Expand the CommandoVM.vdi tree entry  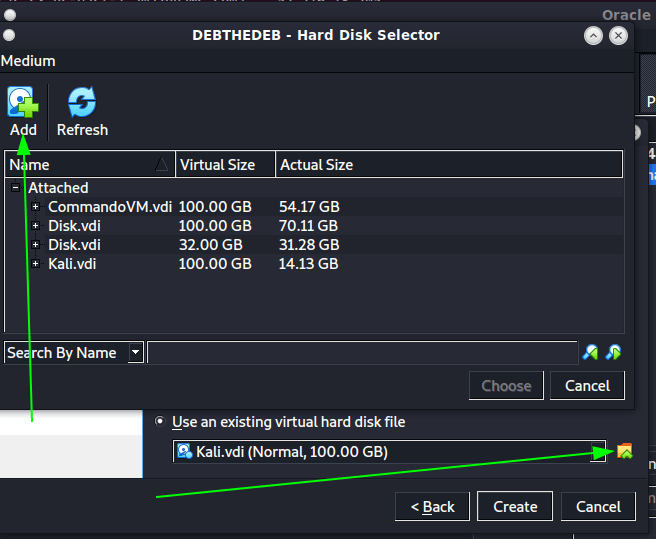[36, 207]
